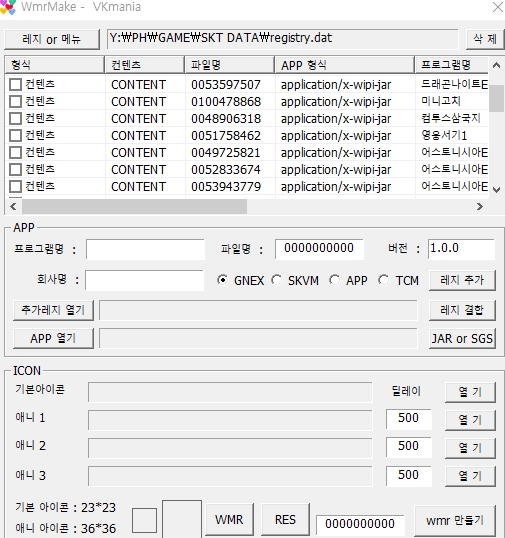
Task: Click the 컨텐츠 column header
Action: coord(144,65)
